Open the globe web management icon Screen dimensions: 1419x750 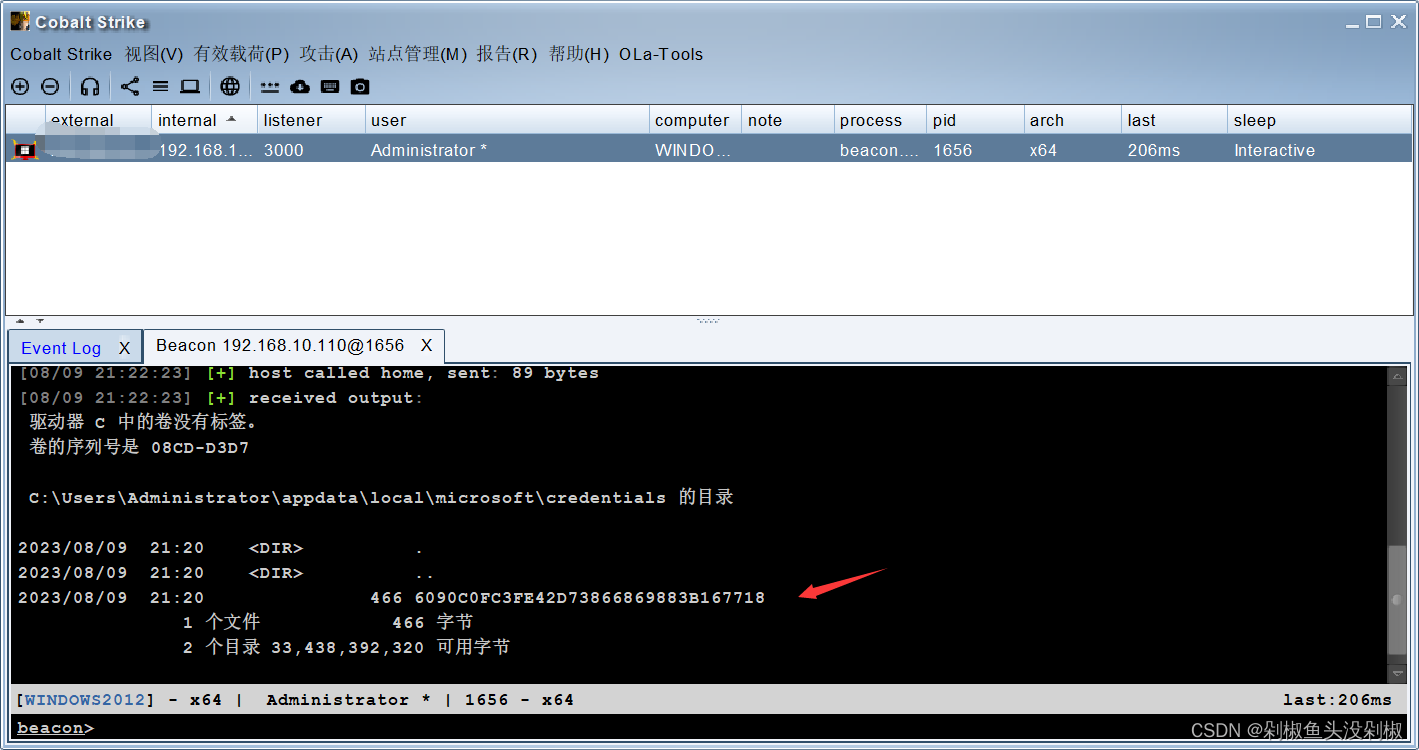tap(230, 87)
